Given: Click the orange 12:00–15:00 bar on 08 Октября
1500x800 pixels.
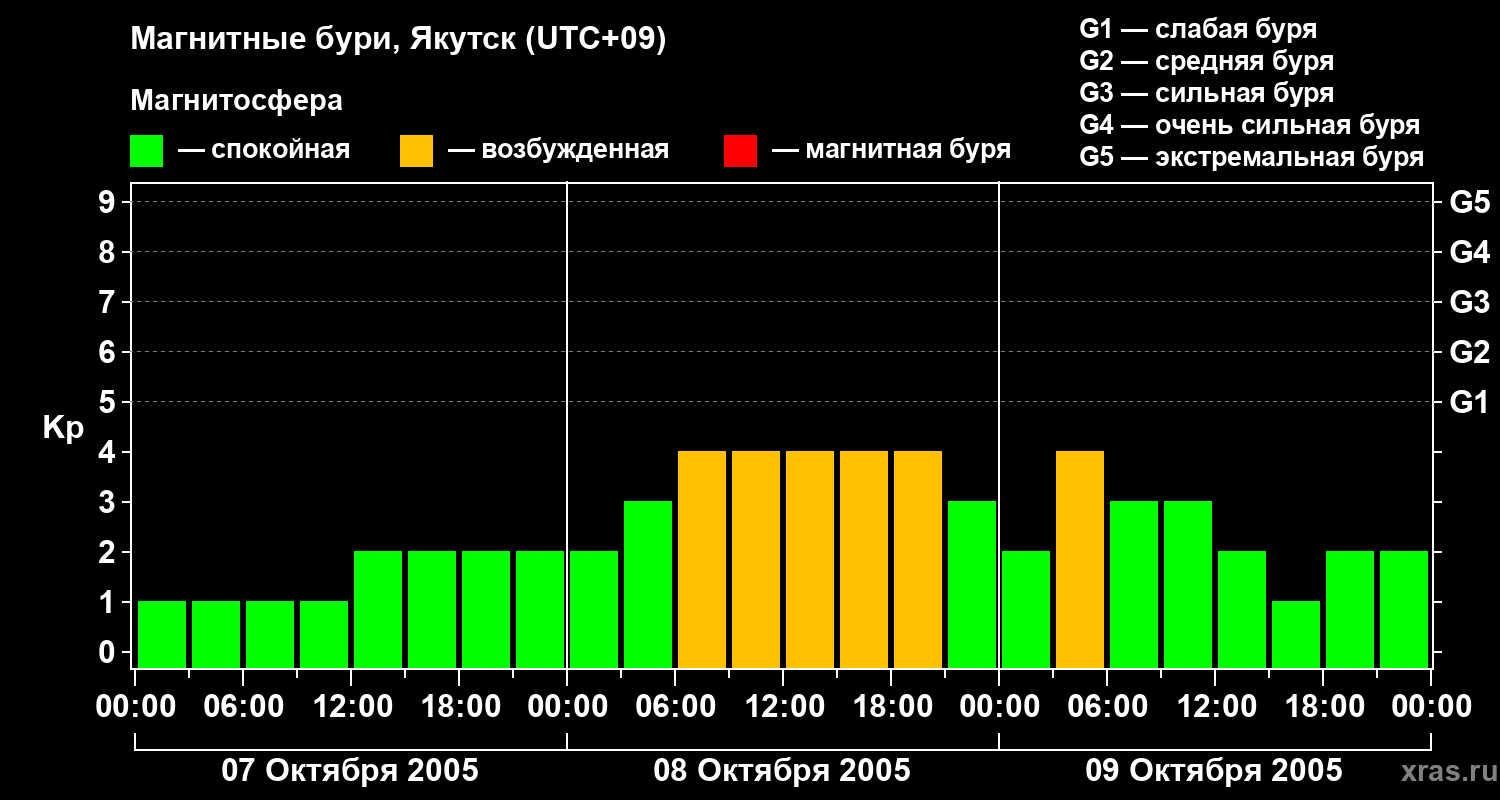Looking at the screenshot, I should 810,559.
